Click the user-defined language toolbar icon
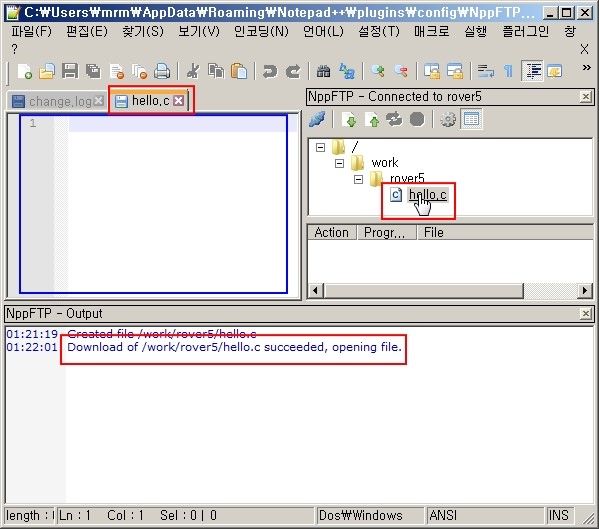Image resolution: width=599 pixels, height=529 pixels. point(555,71)
